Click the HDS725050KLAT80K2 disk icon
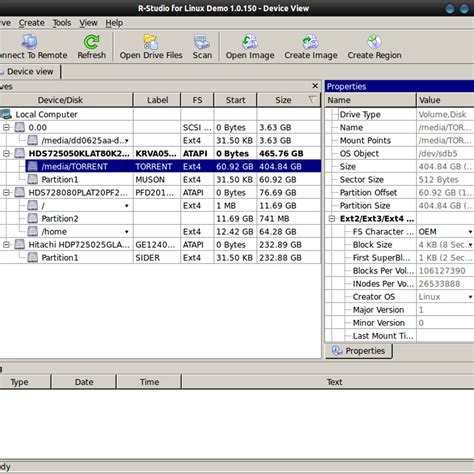The image size is (474, 474). pyautogui.click(x=20, y=153)
